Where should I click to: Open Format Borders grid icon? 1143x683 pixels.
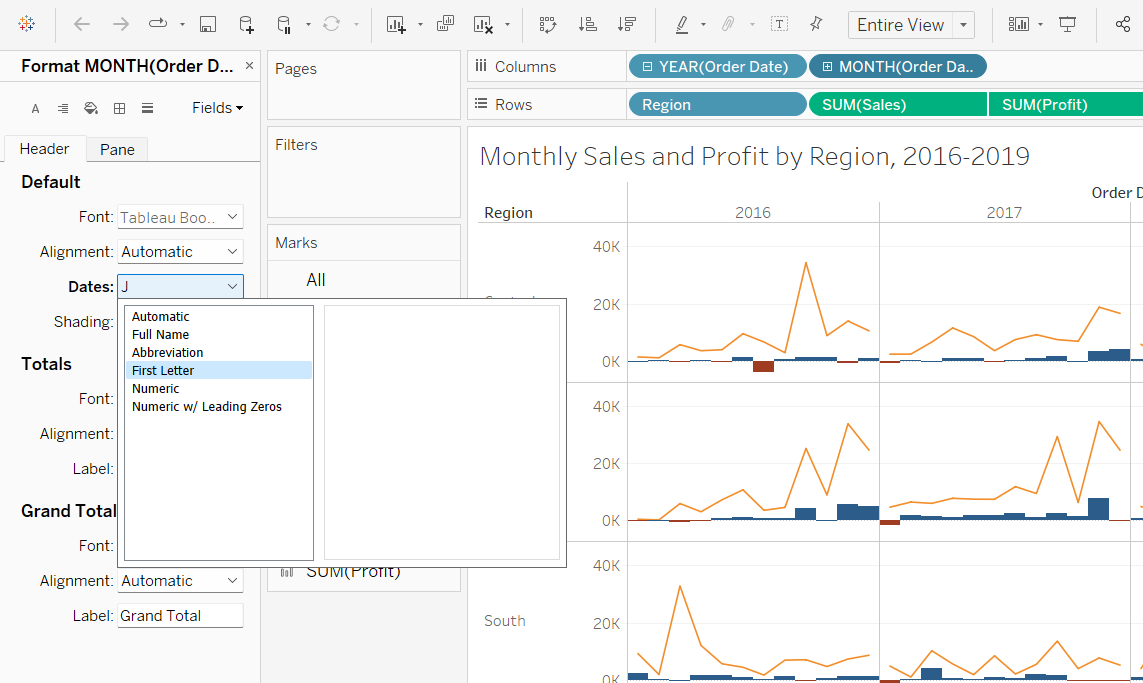point(119,108)
